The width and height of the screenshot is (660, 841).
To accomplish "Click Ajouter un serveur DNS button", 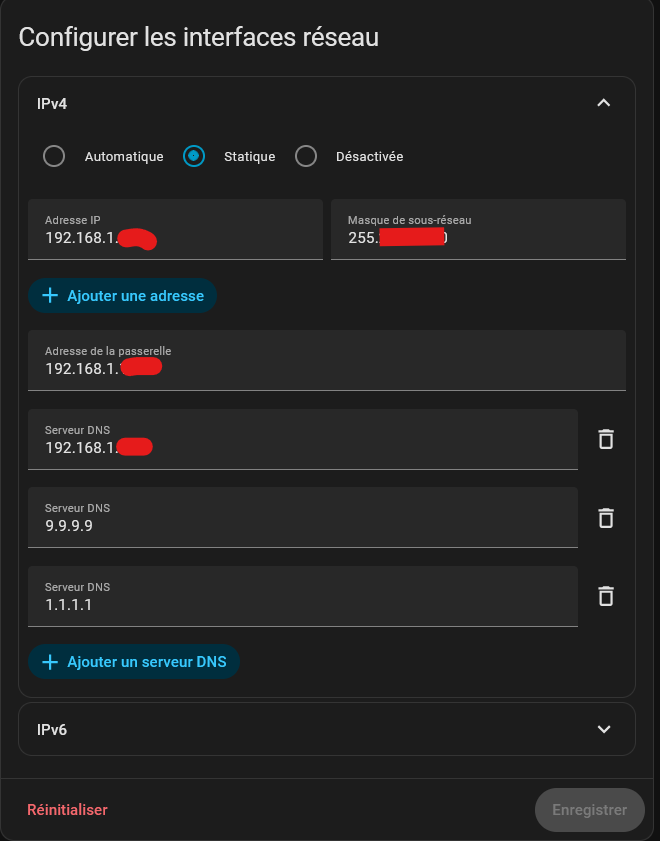I will click(134, 662).
